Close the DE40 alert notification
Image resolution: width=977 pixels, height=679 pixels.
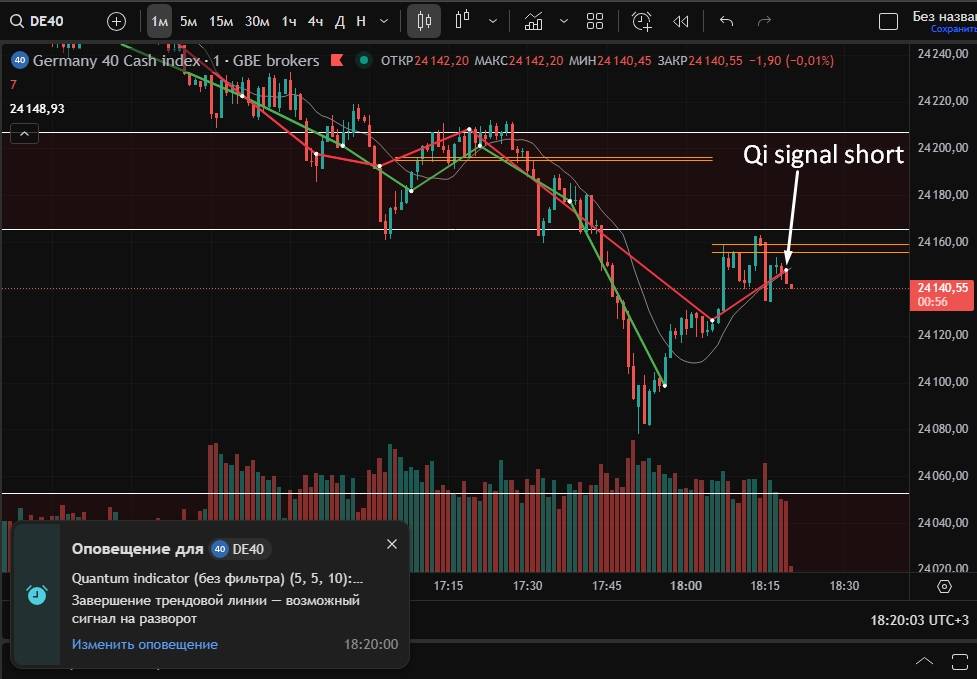tap(392, 544)
